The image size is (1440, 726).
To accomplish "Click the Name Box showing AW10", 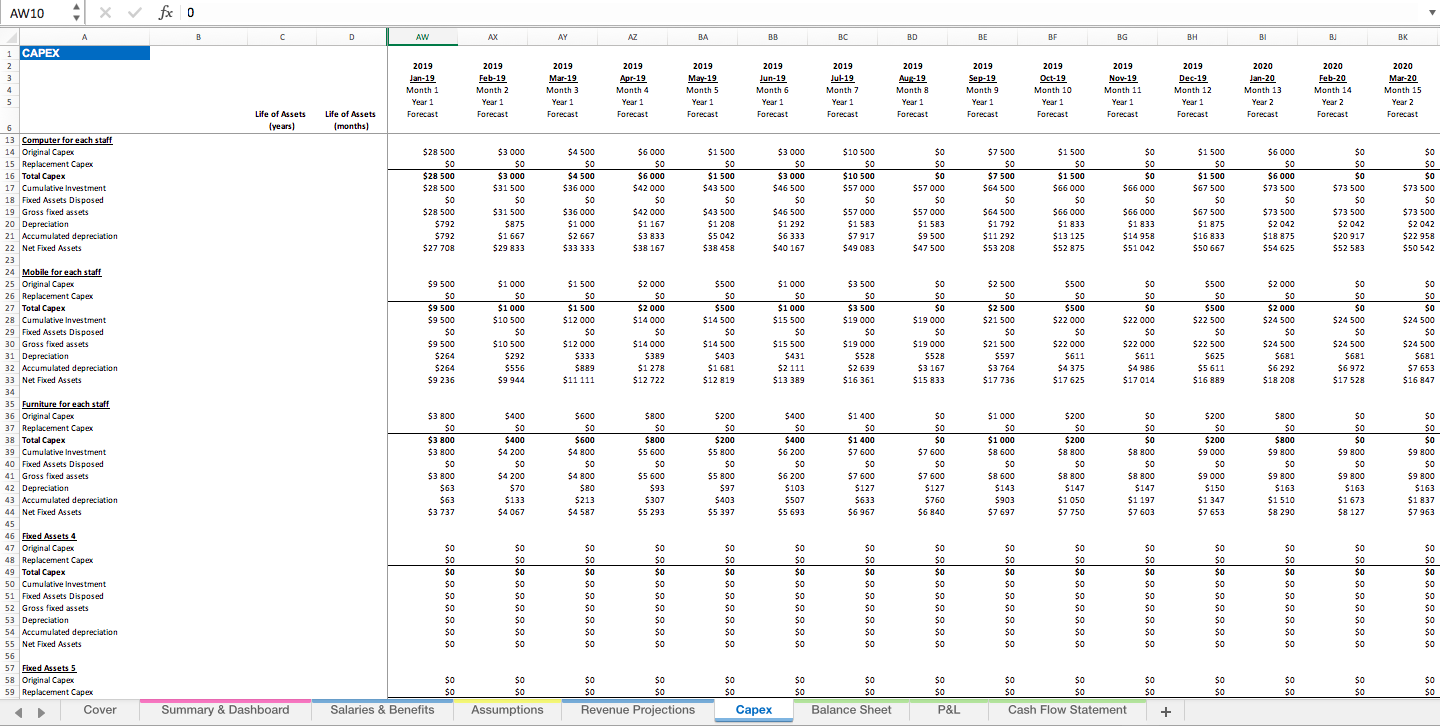I will 36,13.
